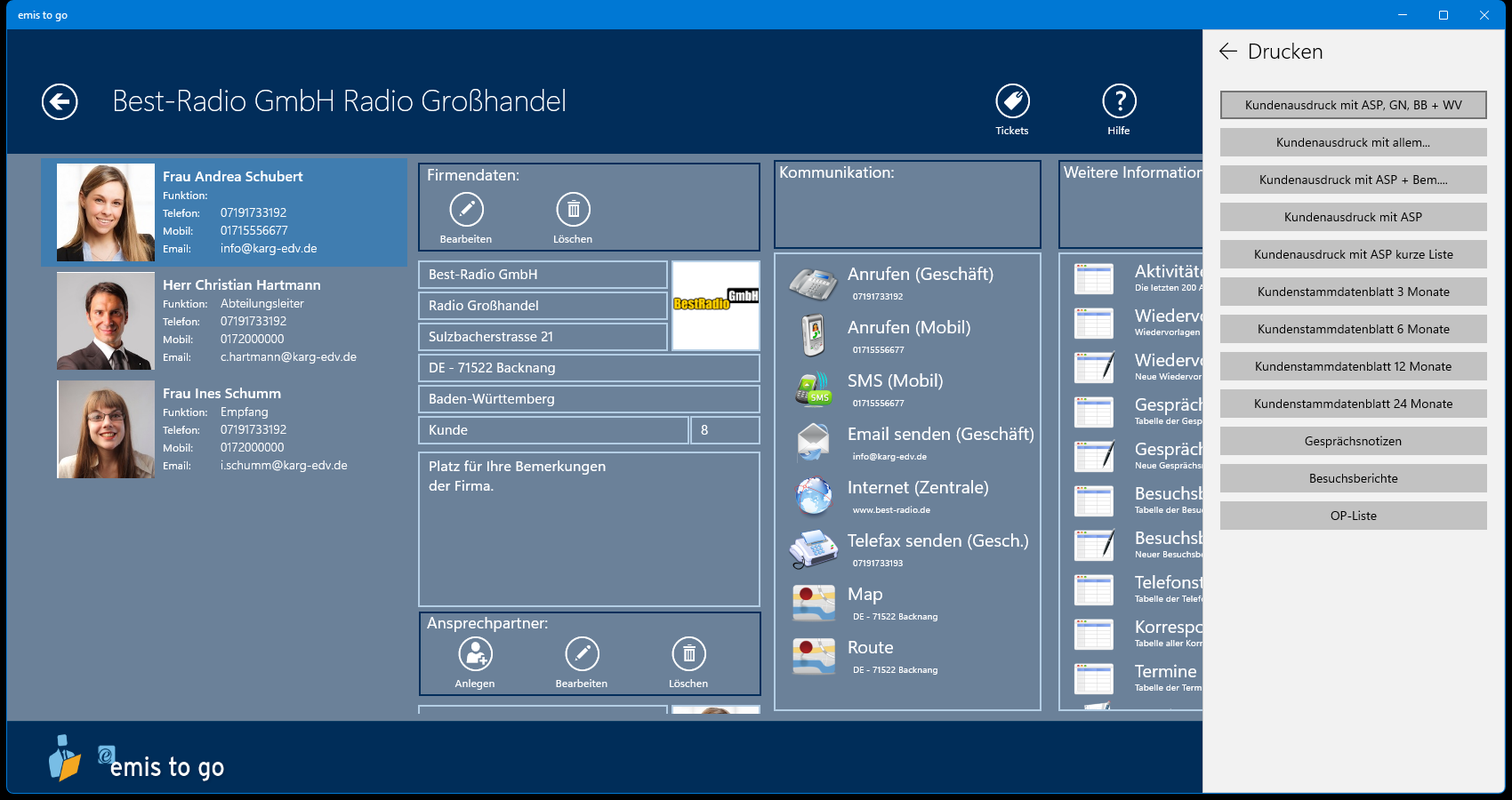Select contact photo of Ines Schumm
Screen dimensions: 1512x800
point(106,429)
